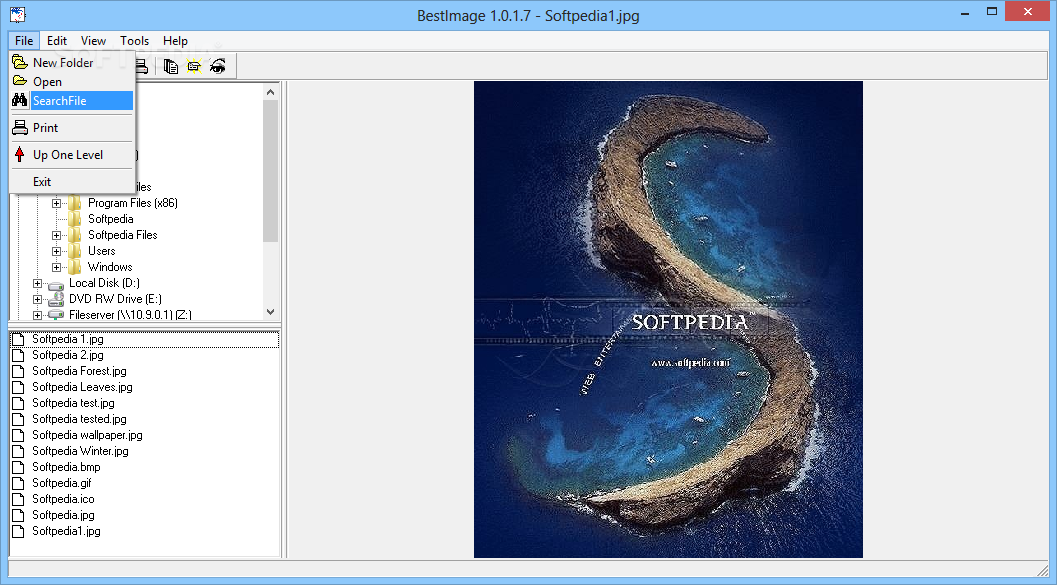This screenshot has width=1057, height=585.
Task: Open the Help menu
Action: coord(175,40)
